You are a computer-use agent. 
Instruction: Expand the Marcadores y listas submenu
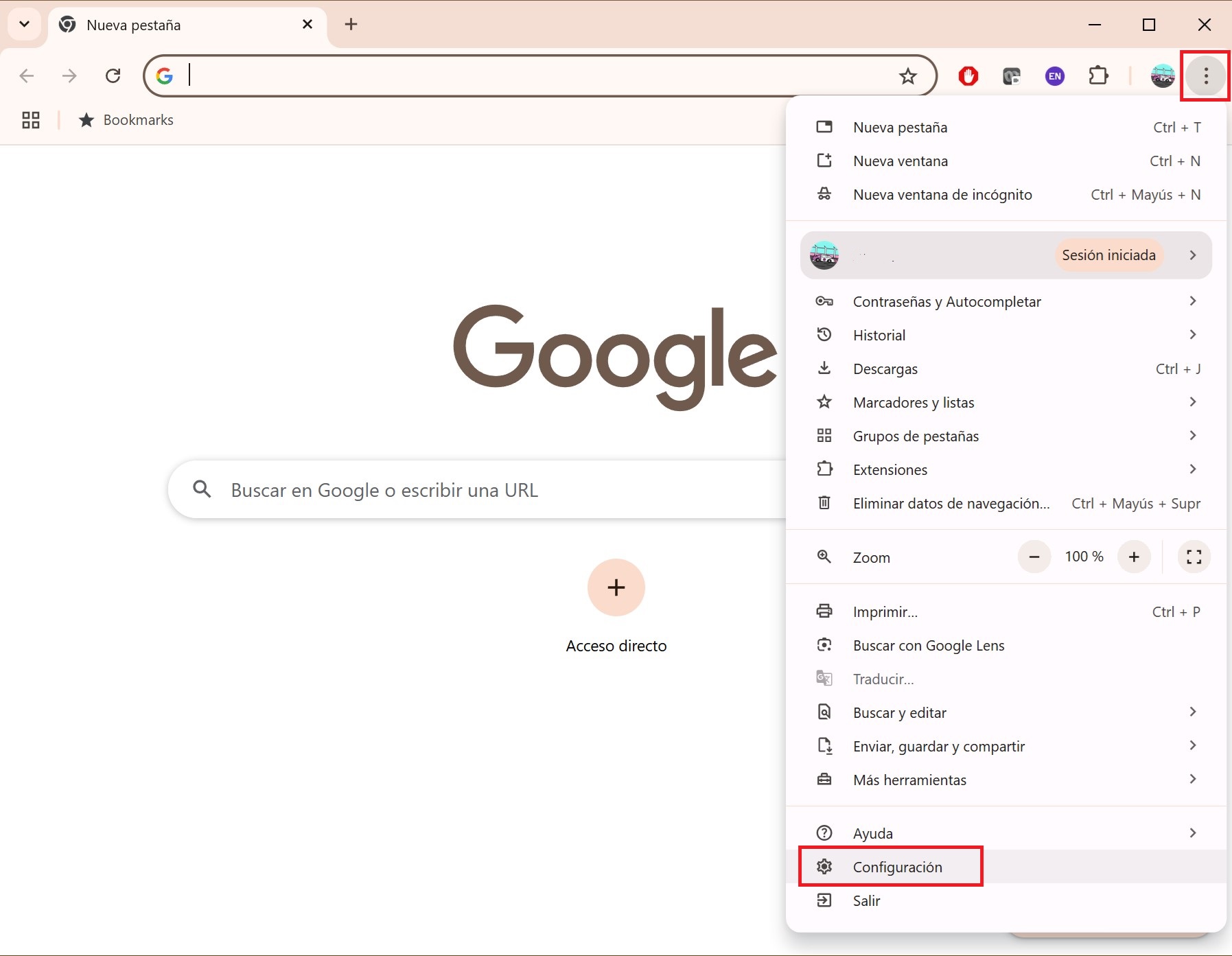click(1006, 402)
